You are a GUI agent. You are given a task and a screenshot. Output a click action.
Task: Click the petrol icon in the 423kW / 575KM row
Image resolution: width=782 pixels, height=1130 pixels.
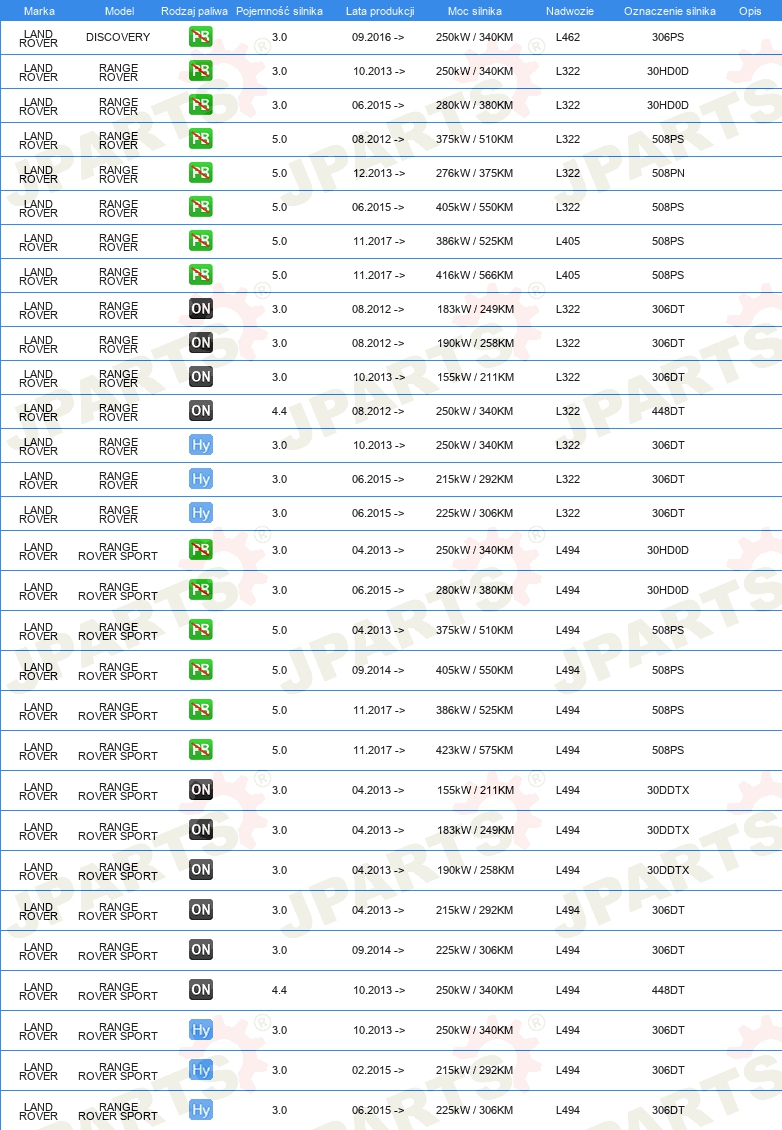point(200,750)
